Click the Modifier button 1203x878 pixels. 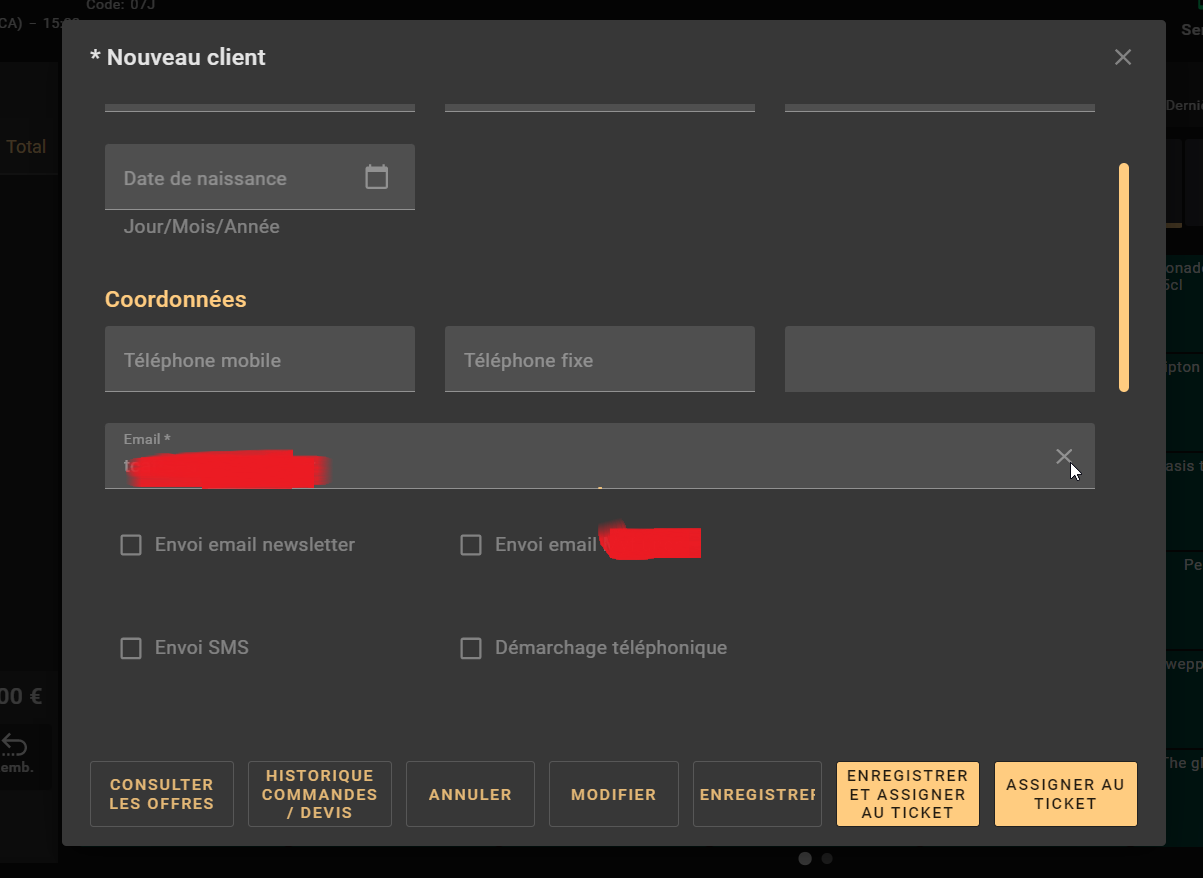click(614, 794)
